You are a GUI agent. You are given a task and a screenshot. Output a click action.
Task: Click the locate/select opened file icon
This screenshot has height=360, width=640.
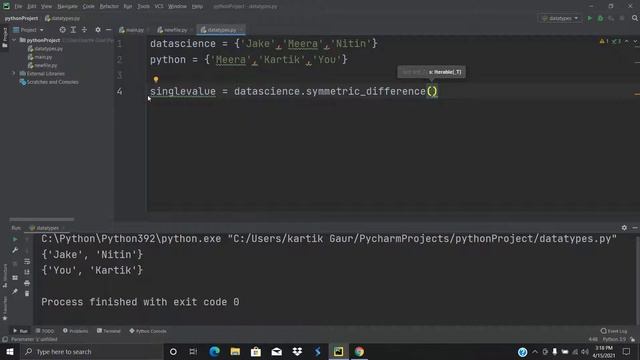[x=62, y=30]
